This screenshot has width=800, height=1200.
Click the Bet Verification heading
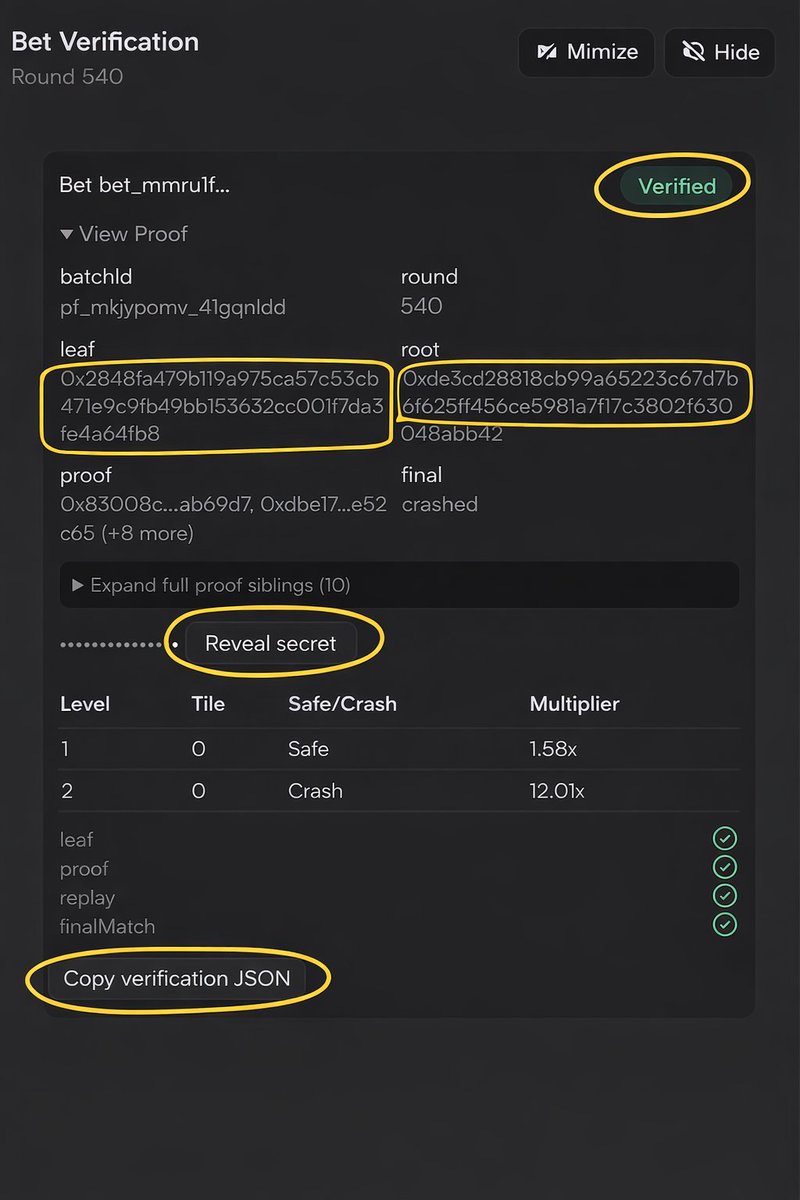pos(105,42)
